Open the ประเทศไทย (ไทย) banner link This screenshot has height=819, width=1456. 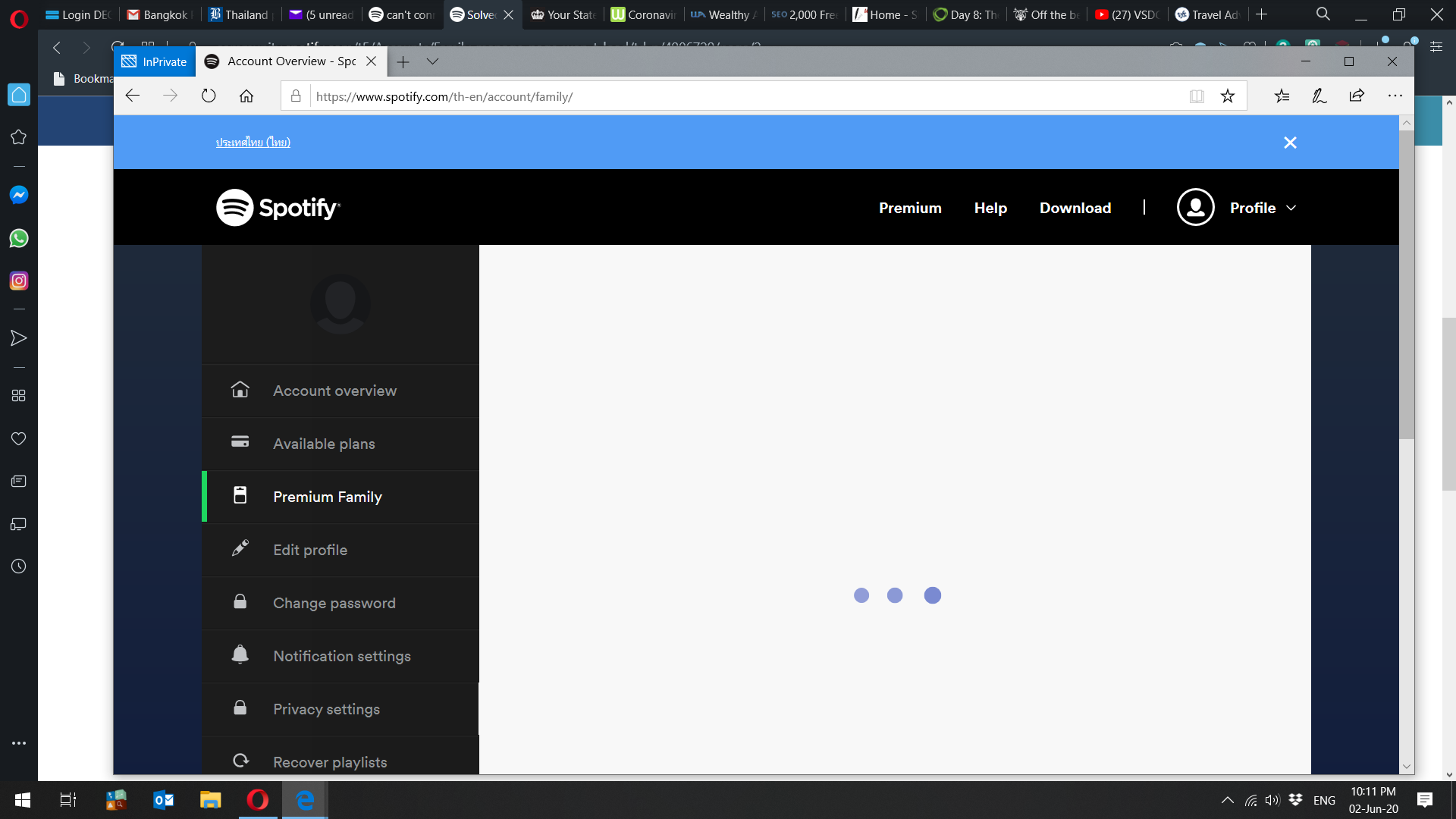pos(253,142)
